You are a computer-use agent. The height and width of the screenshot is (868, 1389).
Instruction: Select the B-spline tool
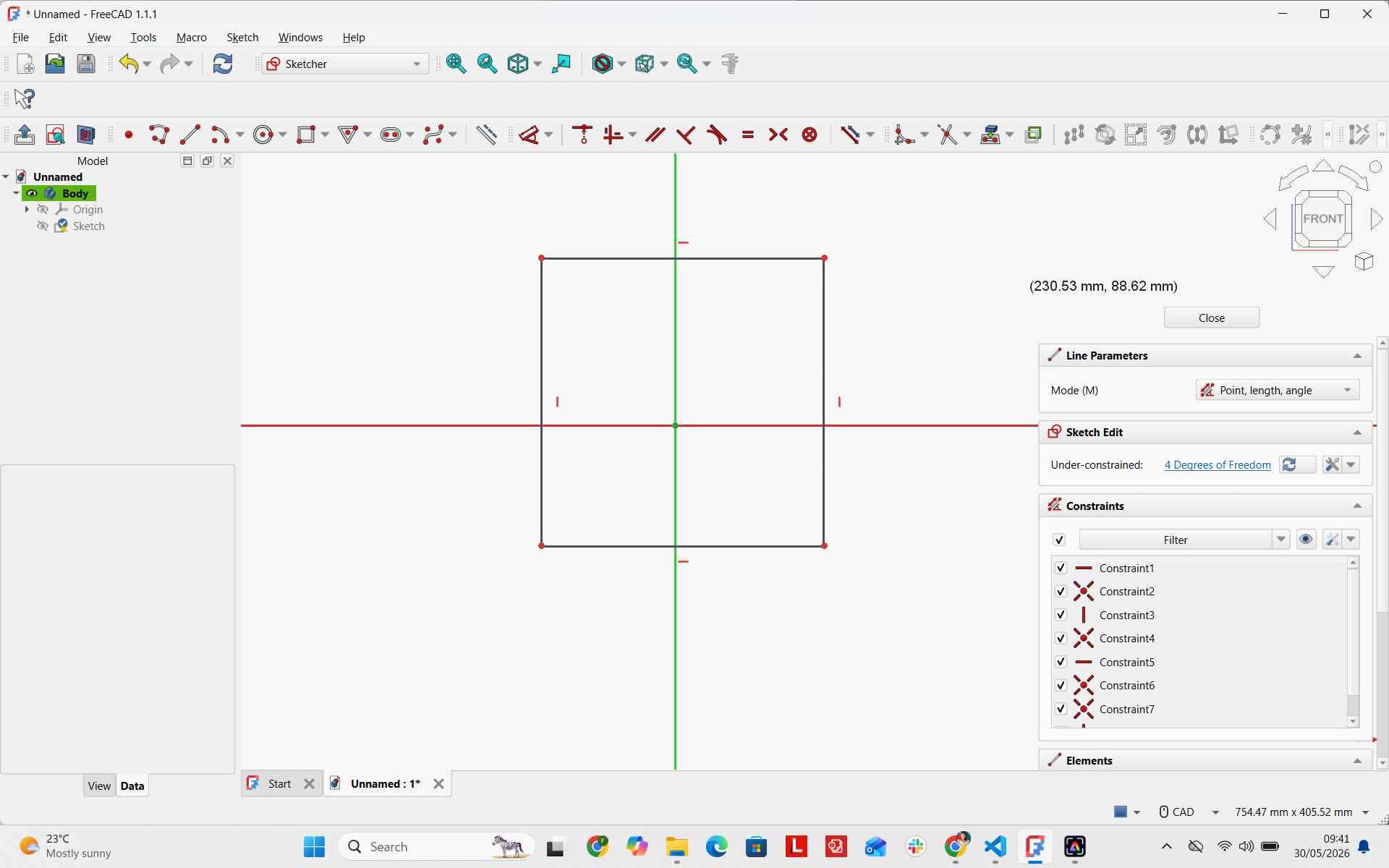434,135
